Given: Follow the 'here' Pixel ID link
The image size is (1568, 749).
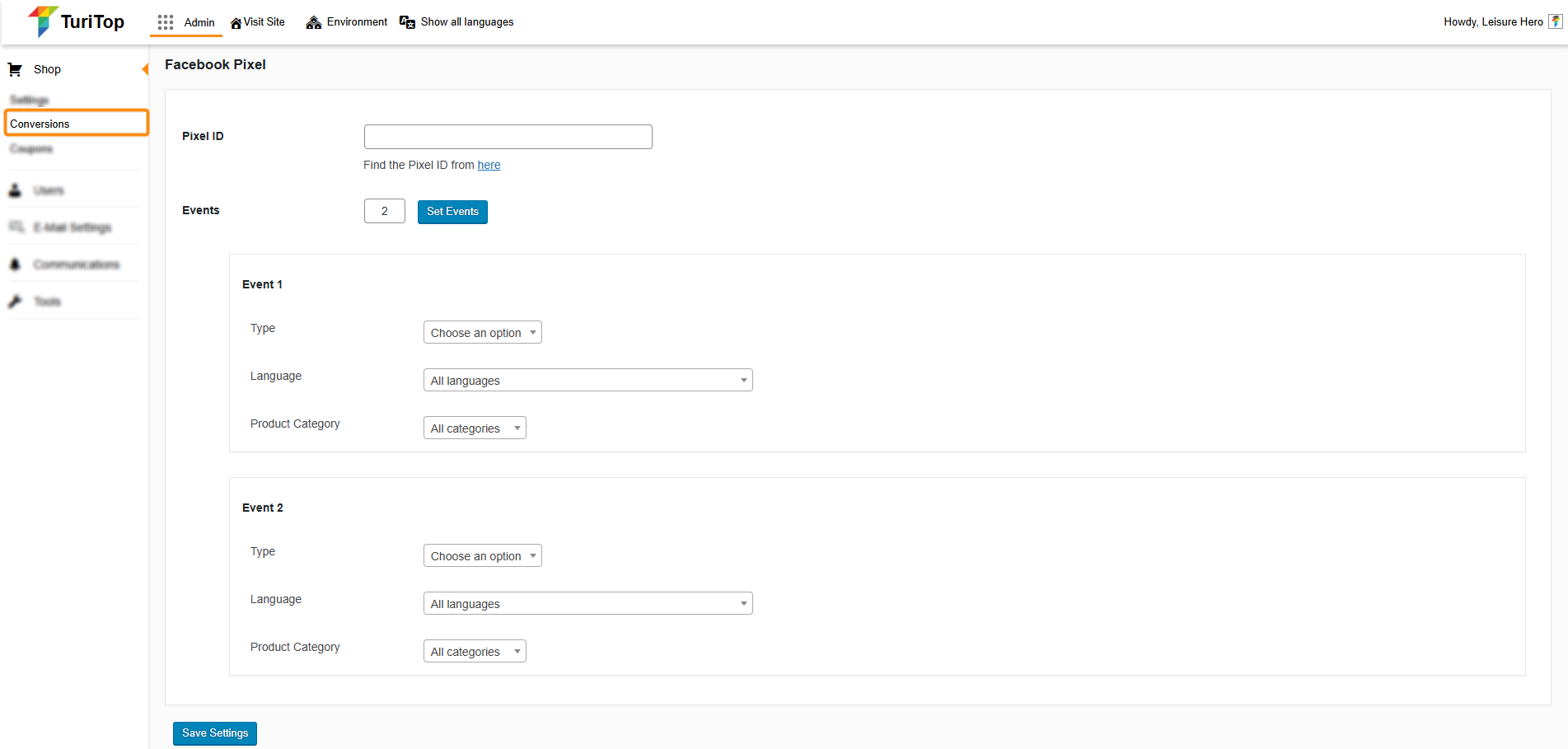Looking at the screenshot, I should (x=489, y=165).
